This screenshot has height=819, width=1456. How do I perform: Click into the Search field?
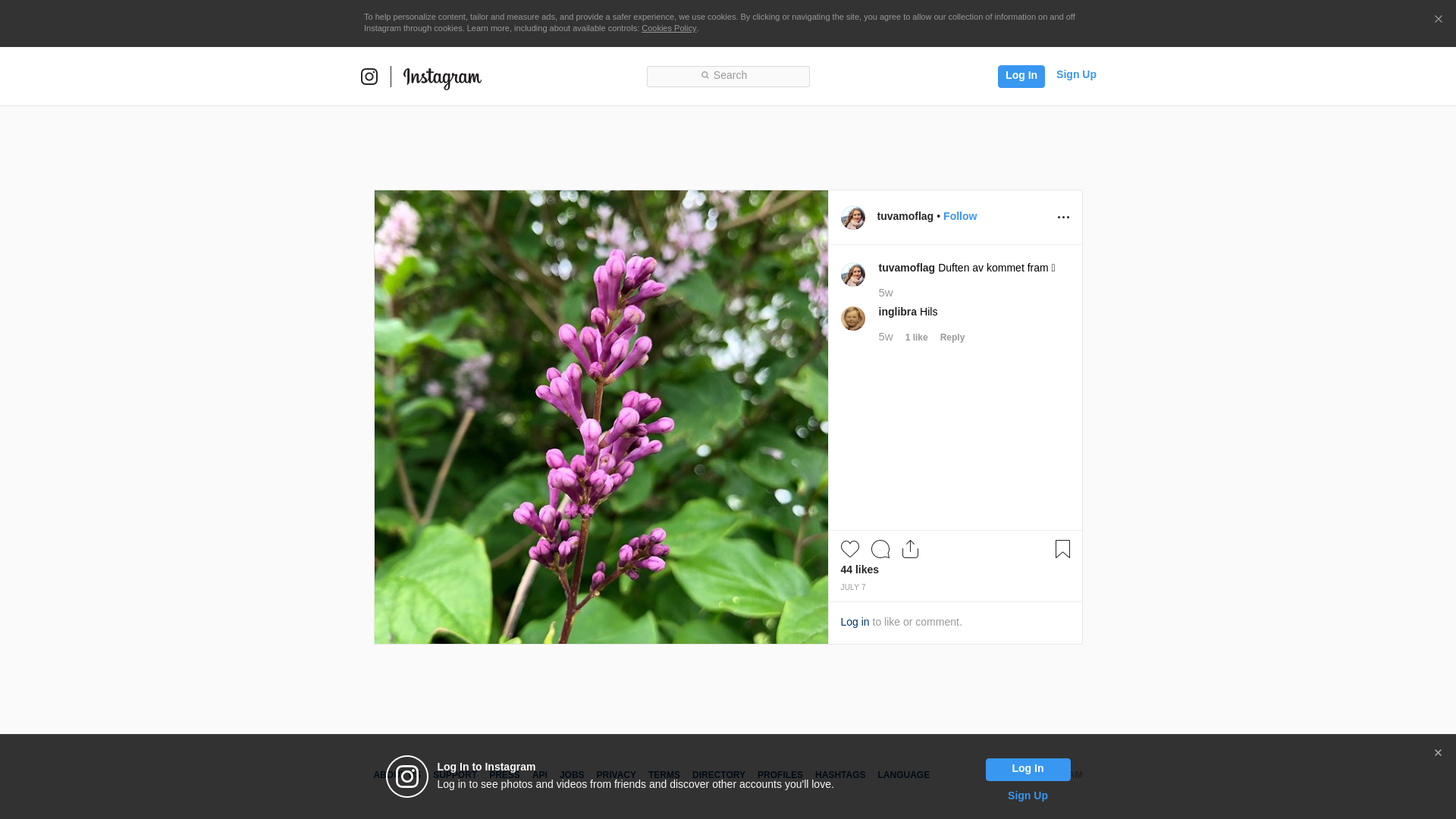click(x=728, y=76)
